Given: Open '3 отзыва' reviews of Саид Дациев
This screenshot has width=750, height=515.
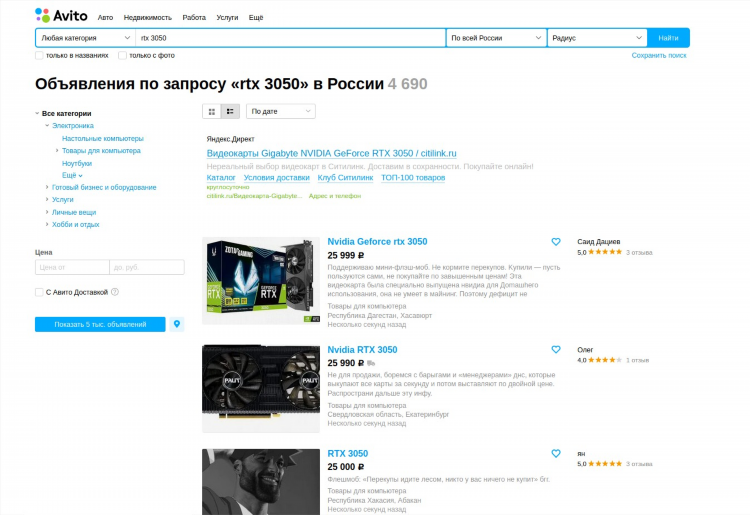Looking at the screenshot, I should click(x=639, y=252).
